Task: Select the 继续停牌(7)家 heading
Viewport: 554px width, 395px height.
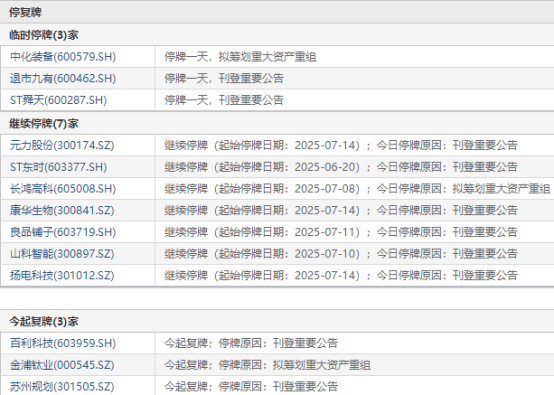Action: [44, 123]
